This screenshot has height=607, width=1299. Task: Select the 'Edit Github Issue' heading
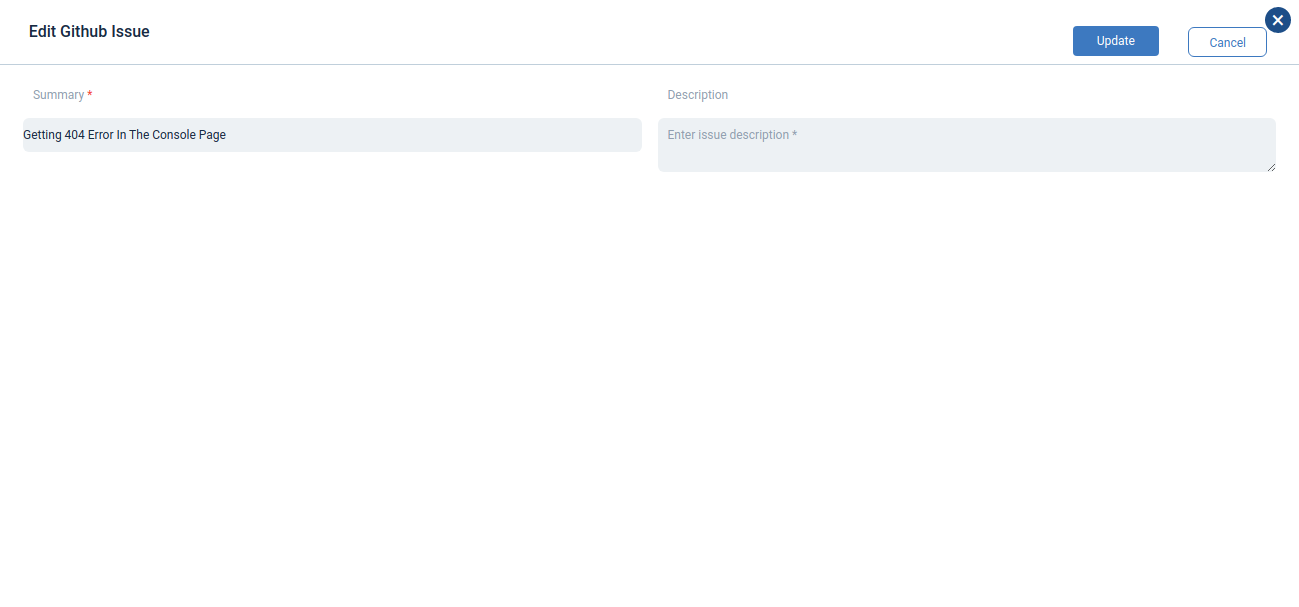pos(89,32)
